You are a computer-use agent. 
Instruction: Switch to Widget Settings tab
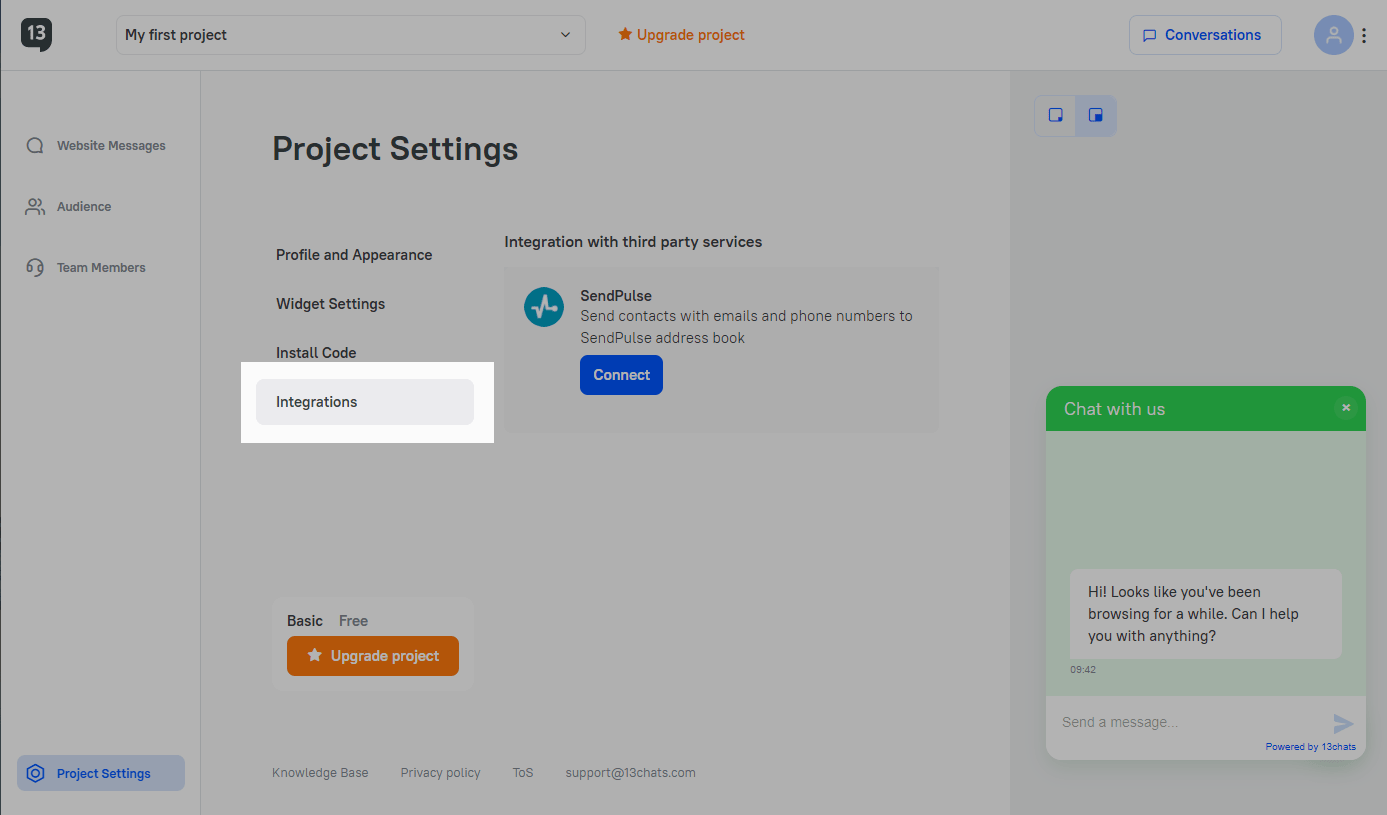click(x=330, y=304)
